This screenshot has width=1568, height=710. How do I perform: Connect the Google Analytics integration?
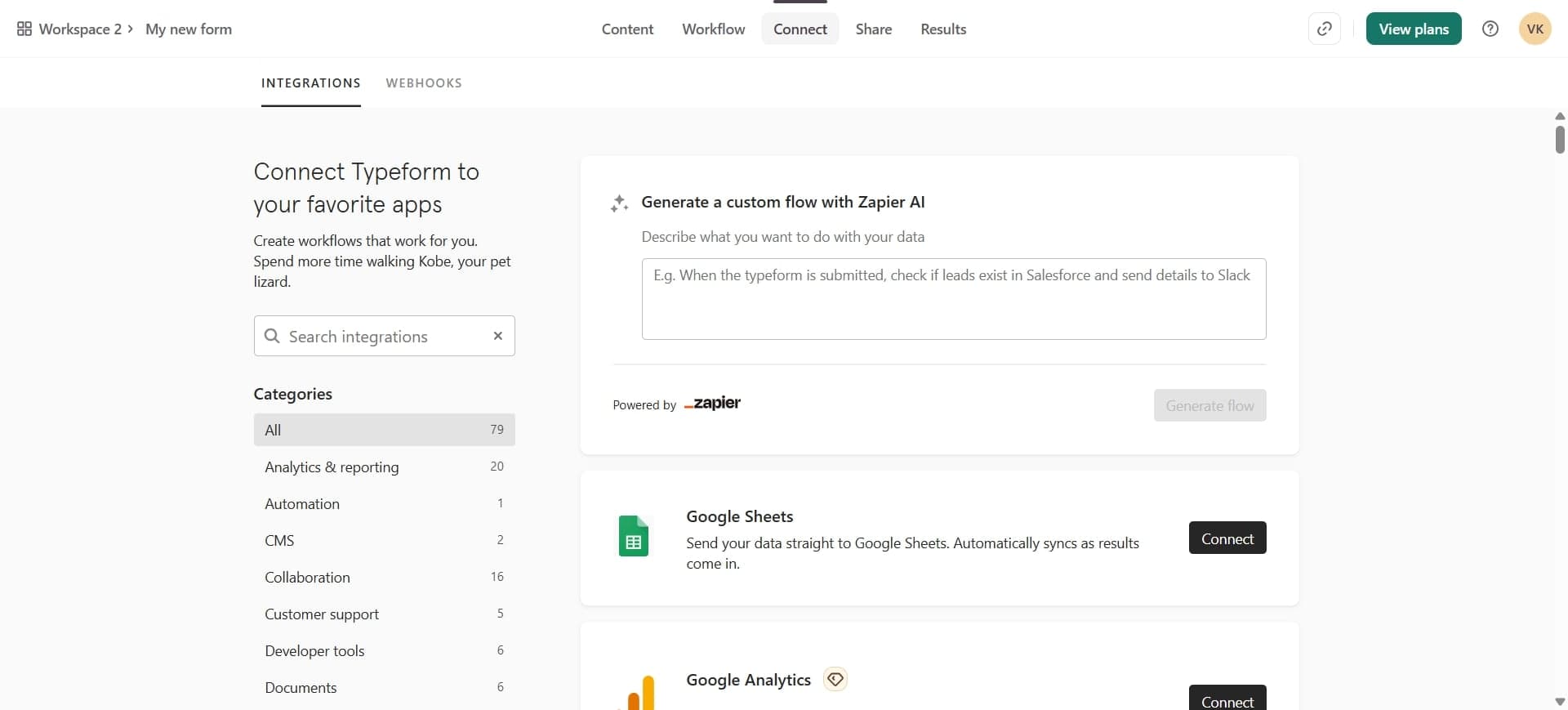[x=1227, y=699]
